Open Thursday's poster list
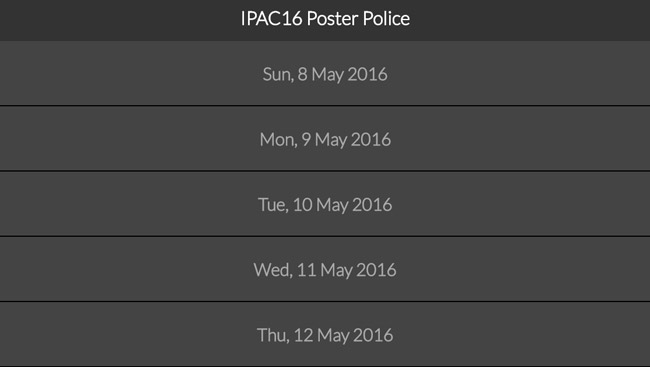The image size is (650, 367). tap(325, 334)
